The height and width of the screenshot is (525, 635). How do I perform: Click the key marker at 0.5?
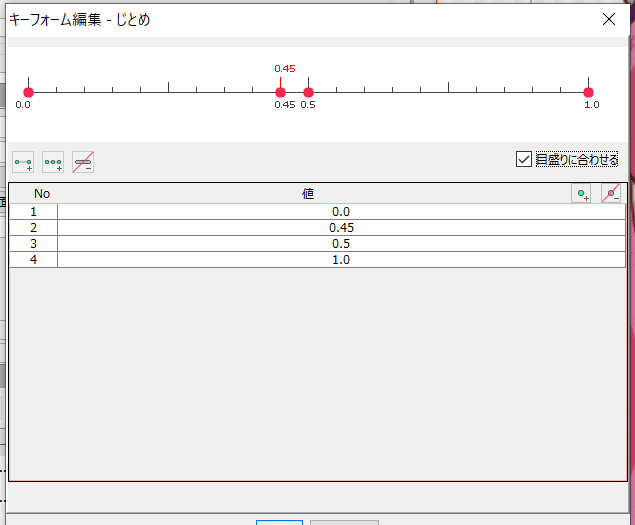coord(308,92)
